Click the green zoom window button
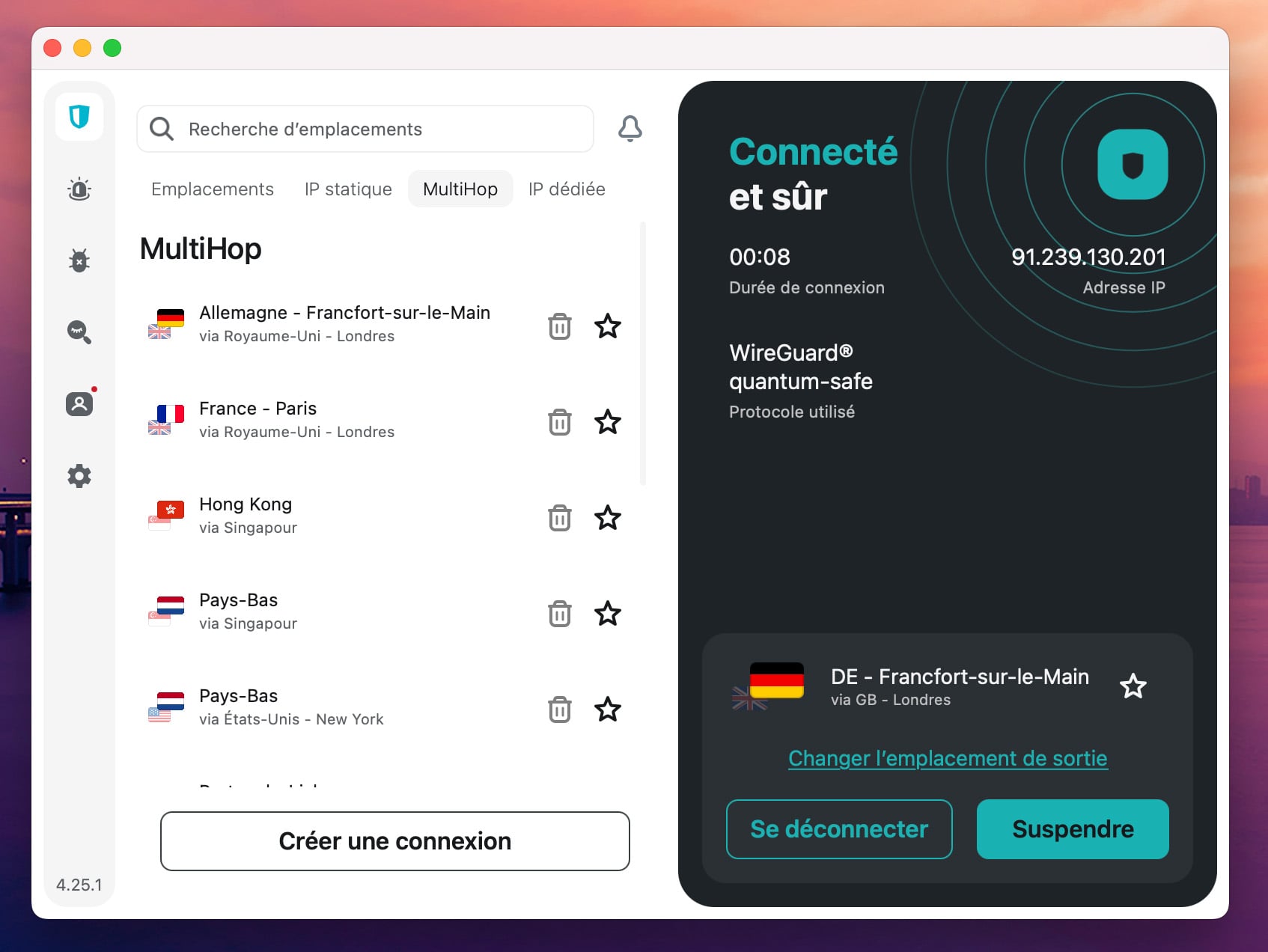1268x952 pixels. coord(112,48)
